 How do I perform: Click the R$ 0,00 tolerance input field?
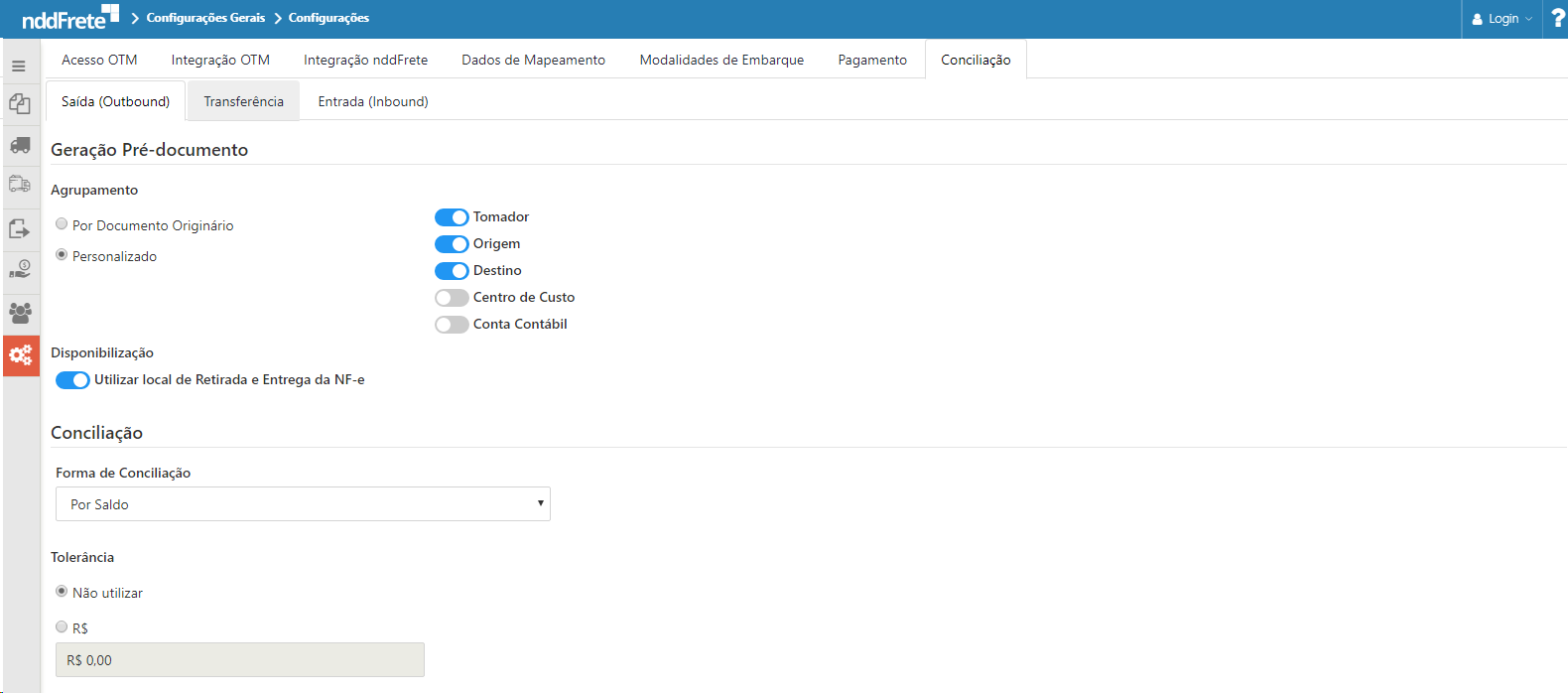(x=239, y=660)
